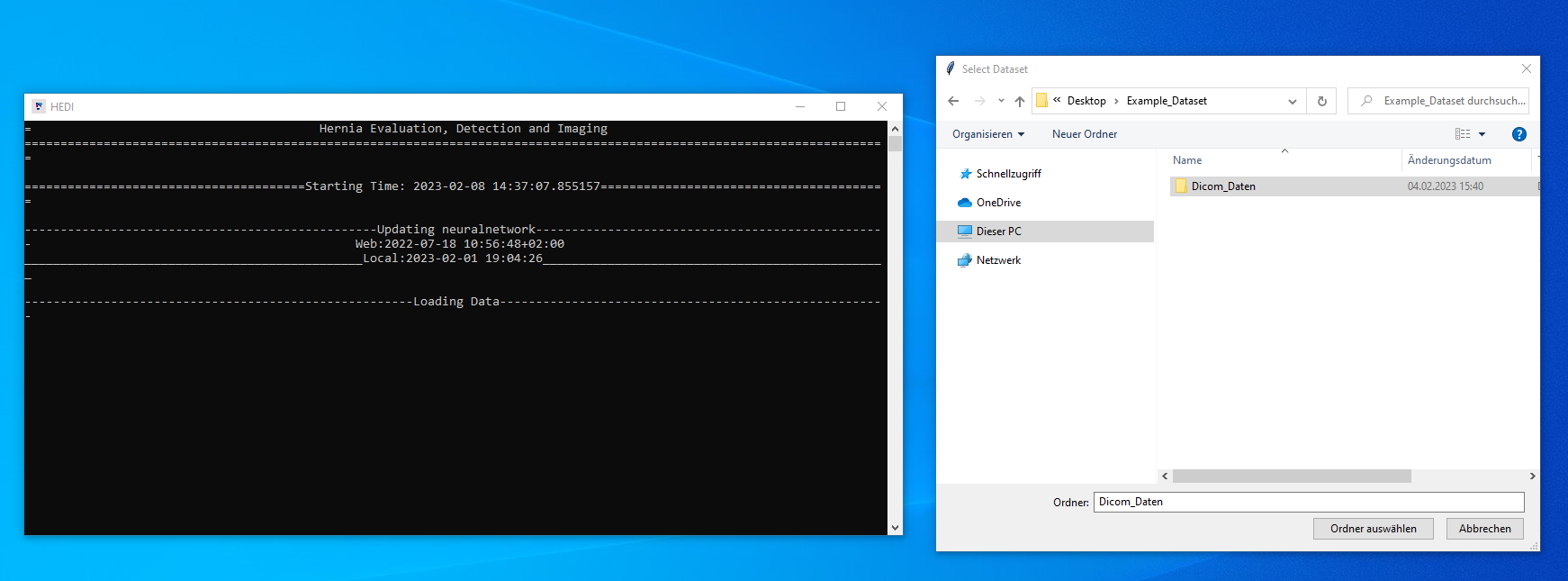Close the HEDI console window

point(882,106)
